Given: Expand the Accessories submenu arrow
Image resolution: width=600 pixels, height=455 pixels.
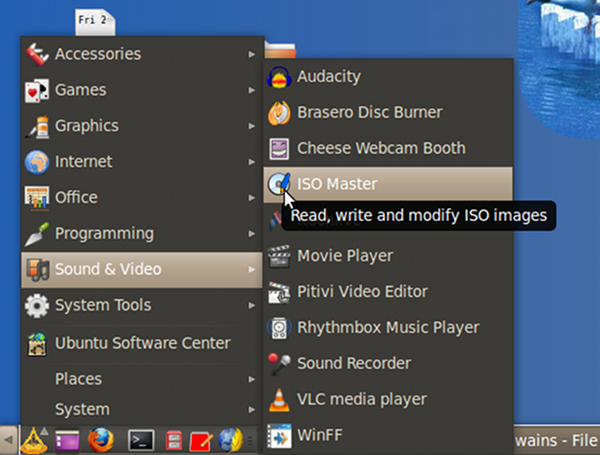Looking at the screenshot, I should (251, 54).
